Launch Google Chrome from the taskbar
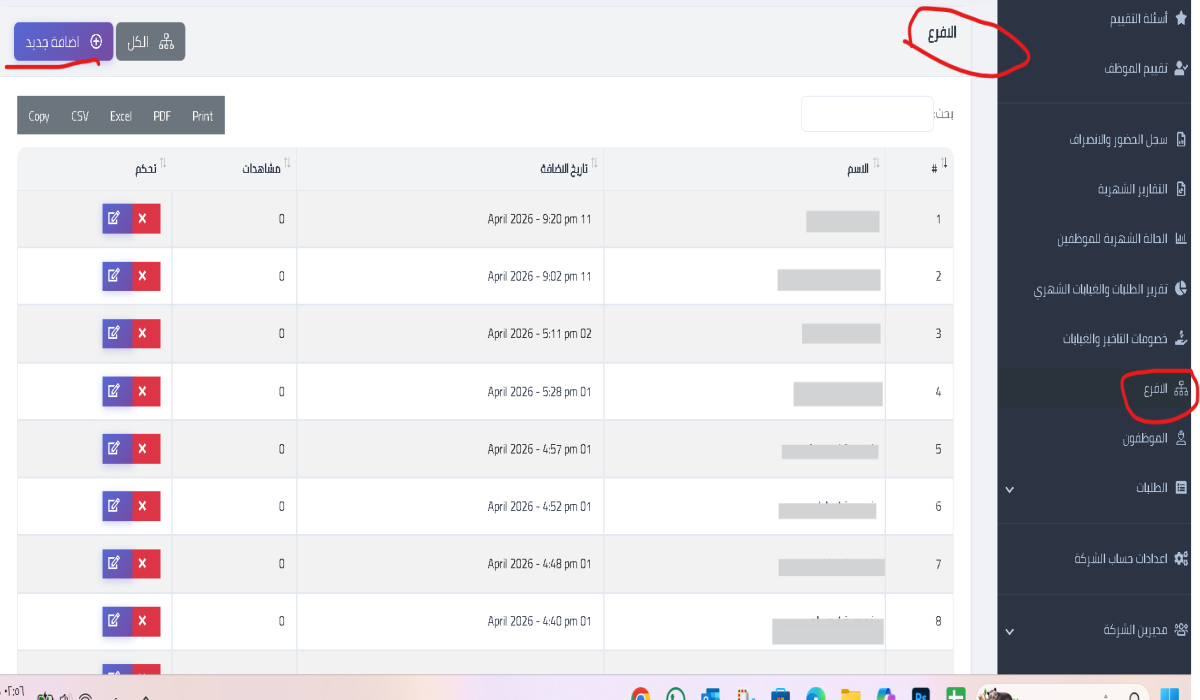The height and width of the screenshot is (700, 1200). (641, 695)
